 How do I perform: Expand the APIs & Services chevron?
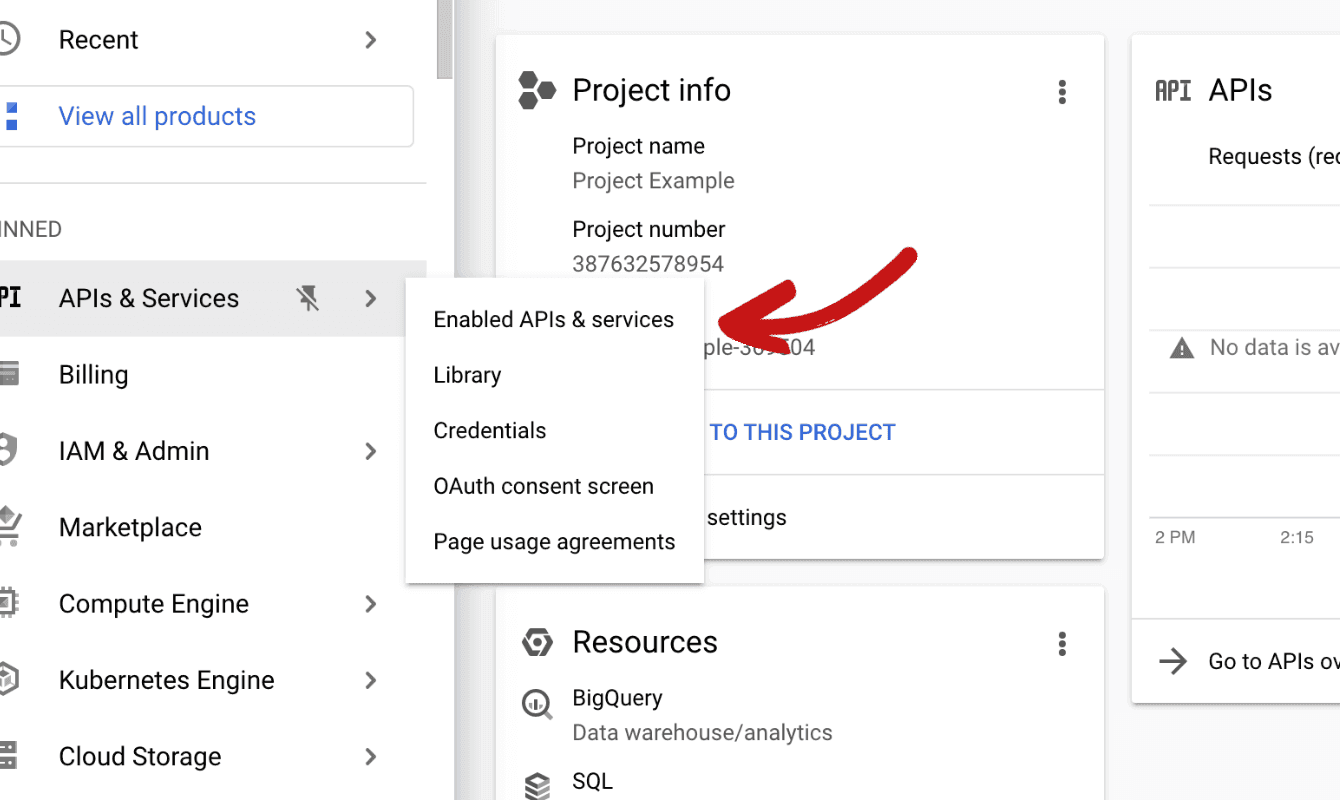tap(371, 298)
